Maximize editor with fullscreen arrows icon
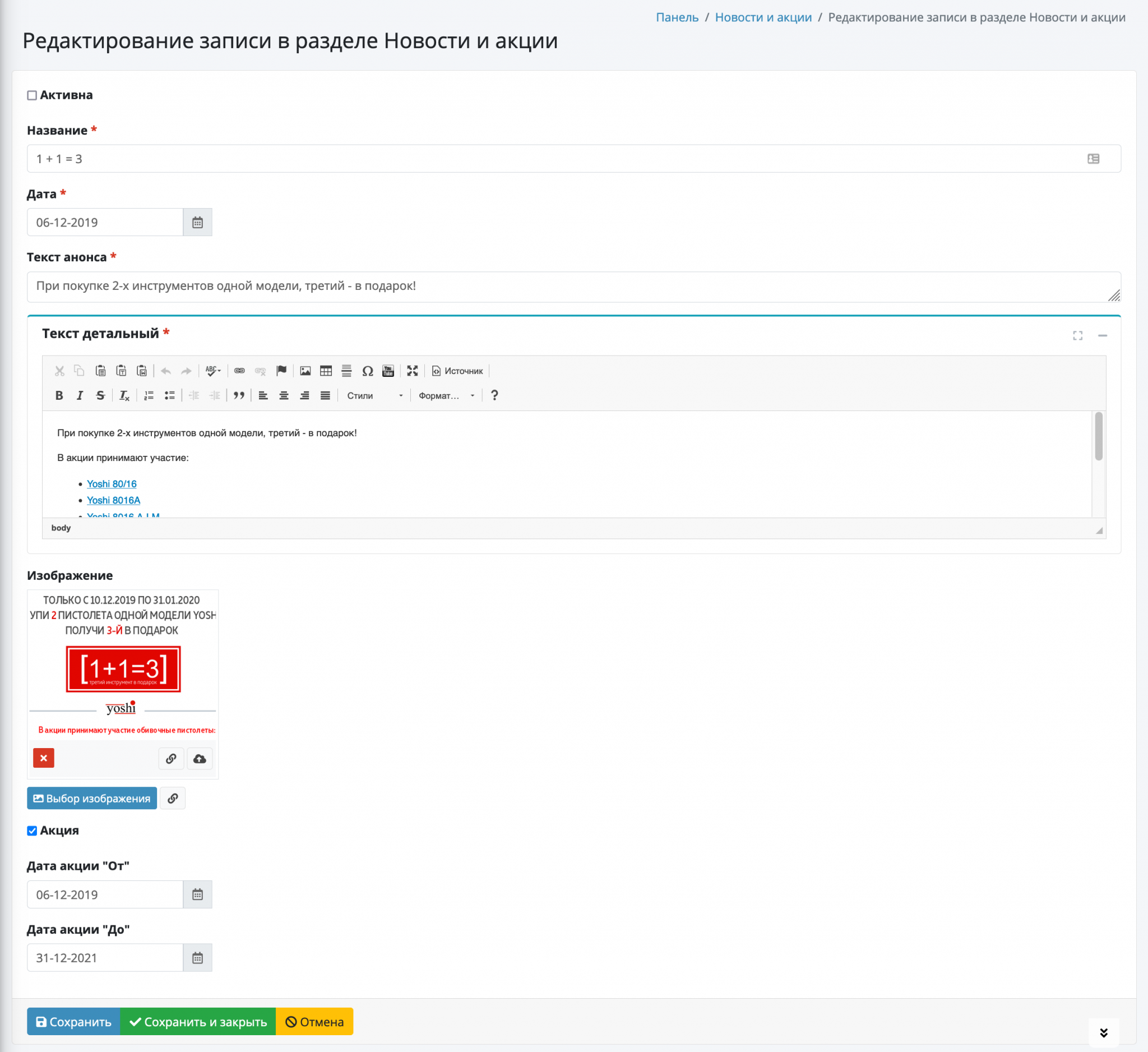The image size is (1148, 1052). pos(412,371)
